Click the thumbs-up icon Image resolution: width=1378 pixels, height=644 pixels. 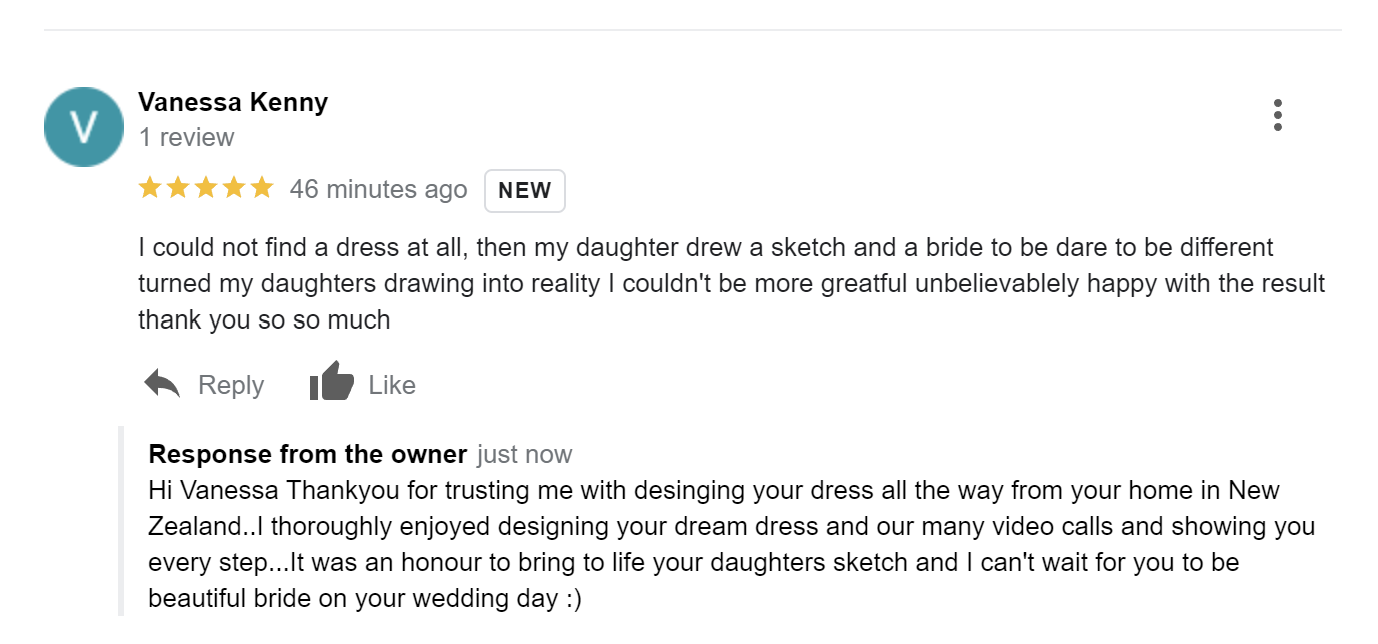click(x=332, y=382)
